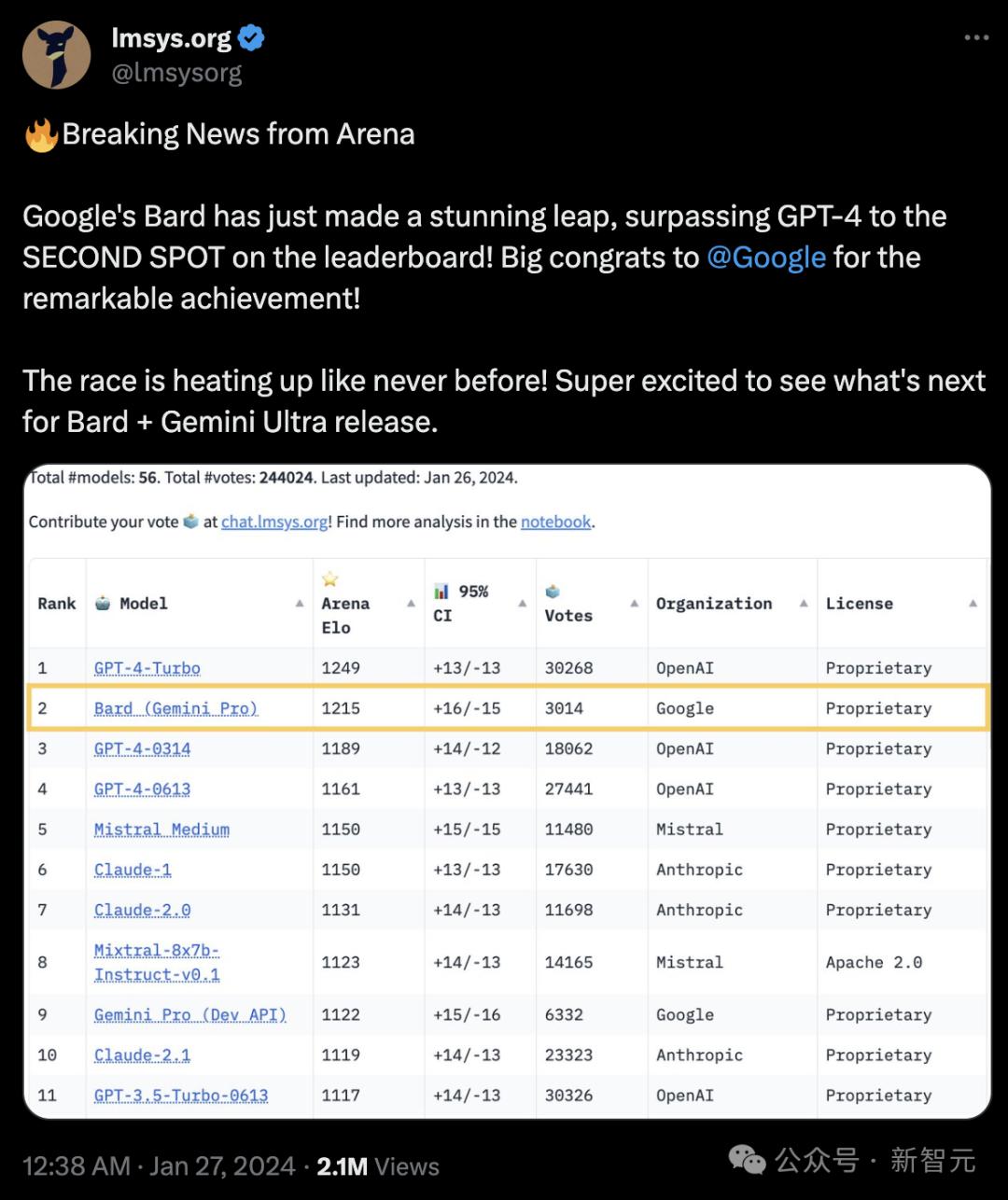The height and width of the screenshot is (1200, 1008).
Task: Click the tweet timestamp 12:38 AM
Action: point(76,1166)
